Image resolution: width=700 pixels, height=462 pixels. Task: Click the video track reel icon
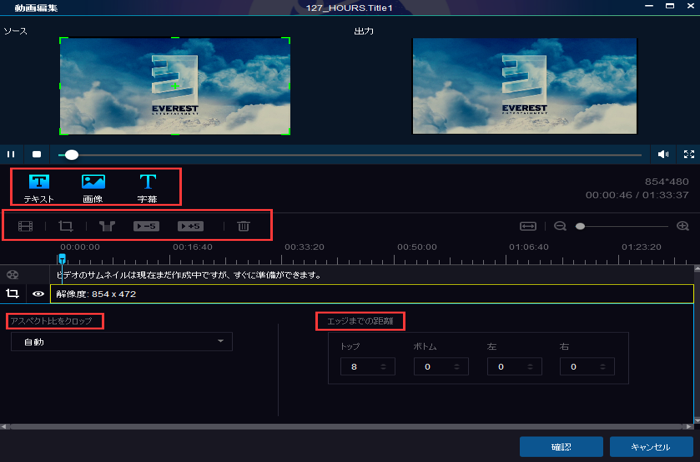pos(12,275)
